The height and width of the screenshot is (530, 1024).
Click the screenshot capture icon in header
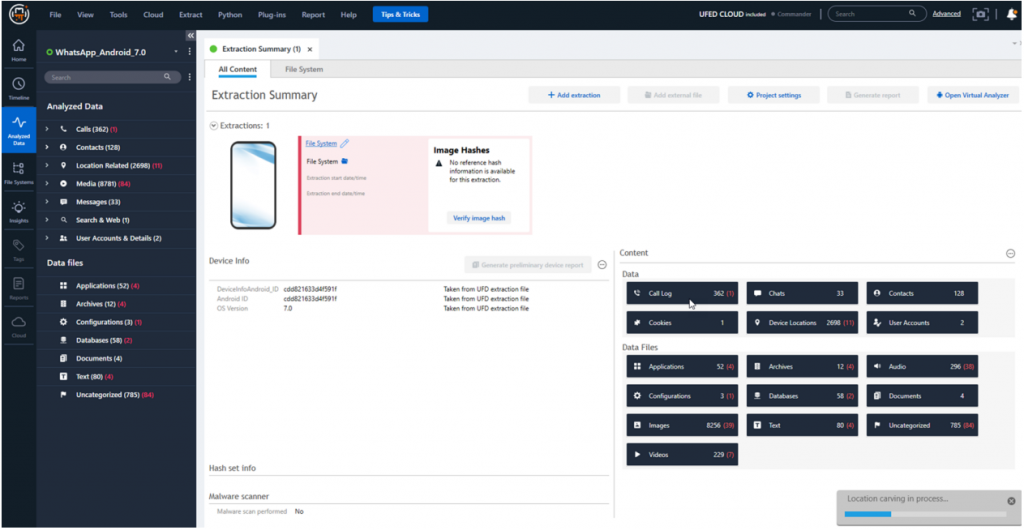pyautogui.click(x=980, y=14)
